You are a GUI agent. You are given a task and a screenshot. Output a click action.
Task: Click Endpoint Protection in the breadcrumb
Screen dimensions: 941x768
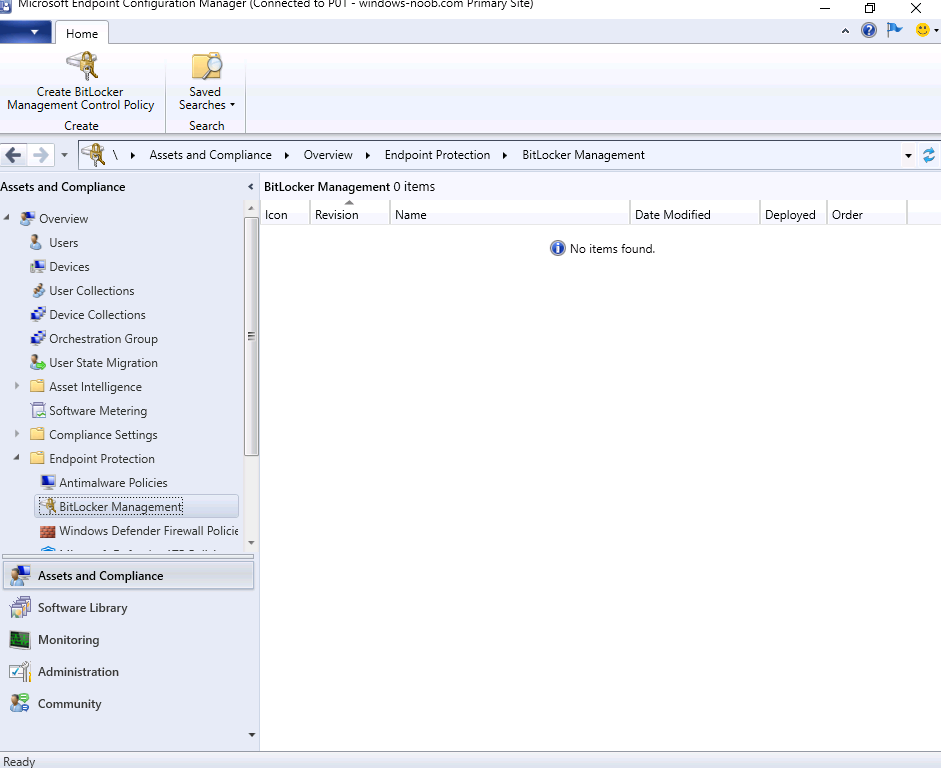[437, 155]
